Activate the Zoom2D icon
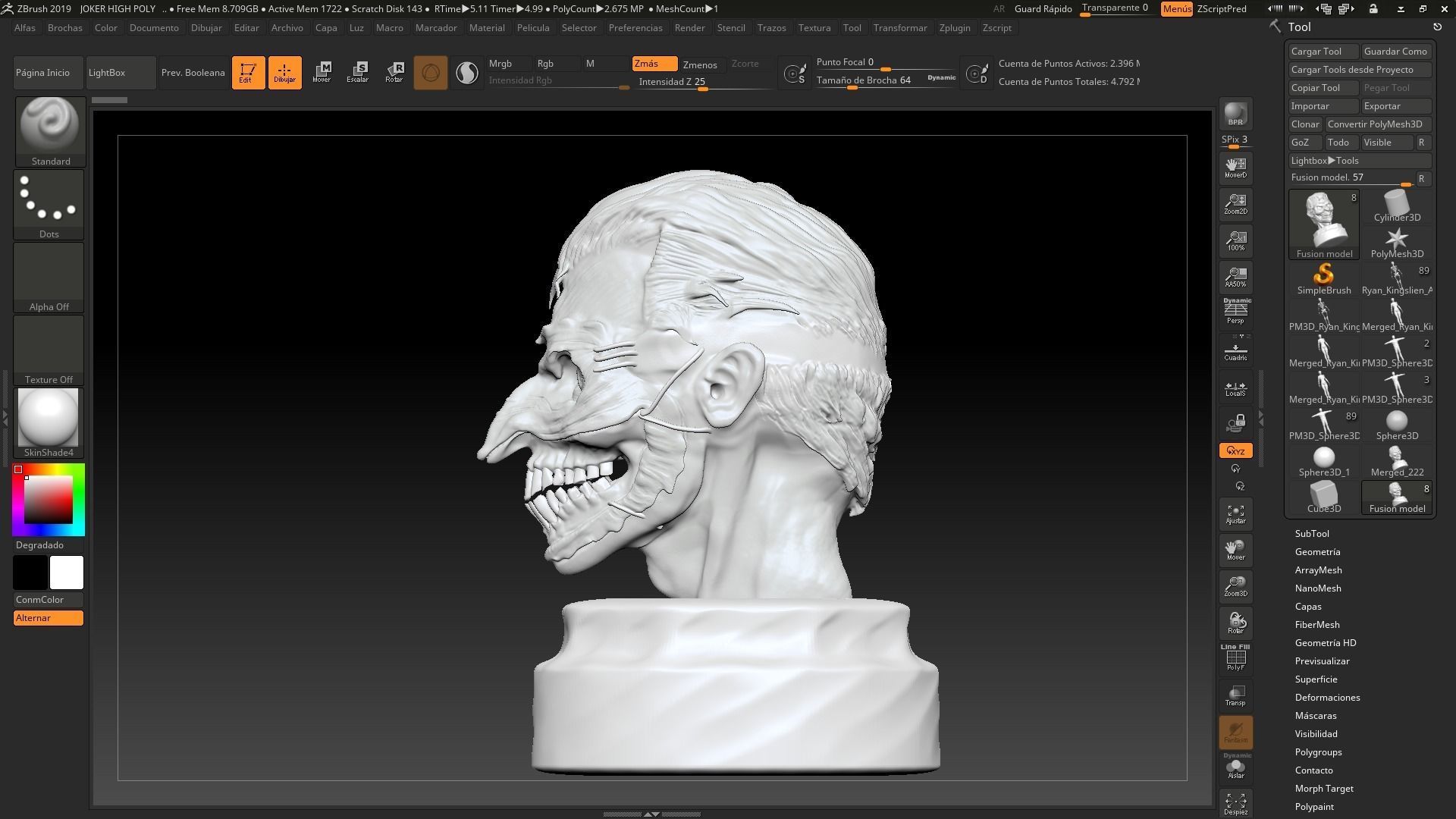The width and height of the screenshot is (1456, 819). (1235, 204)
